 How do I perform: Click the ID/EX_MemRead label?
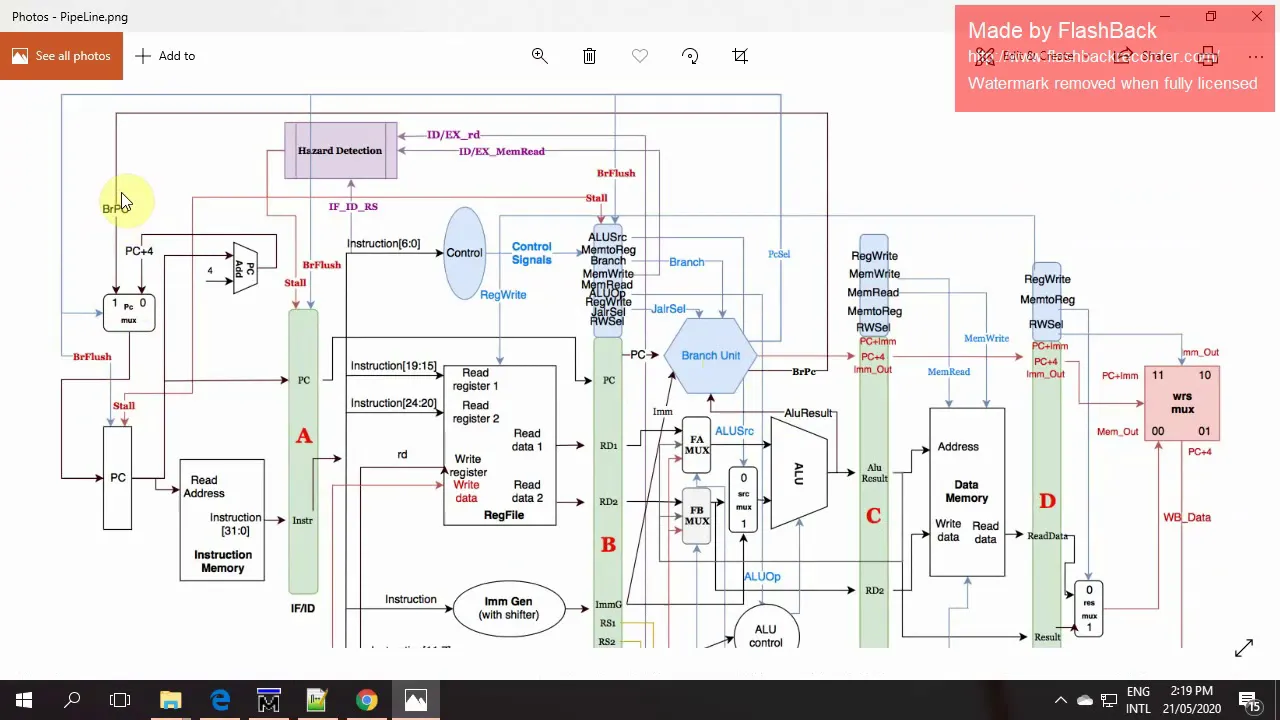(x=501, y=151)
